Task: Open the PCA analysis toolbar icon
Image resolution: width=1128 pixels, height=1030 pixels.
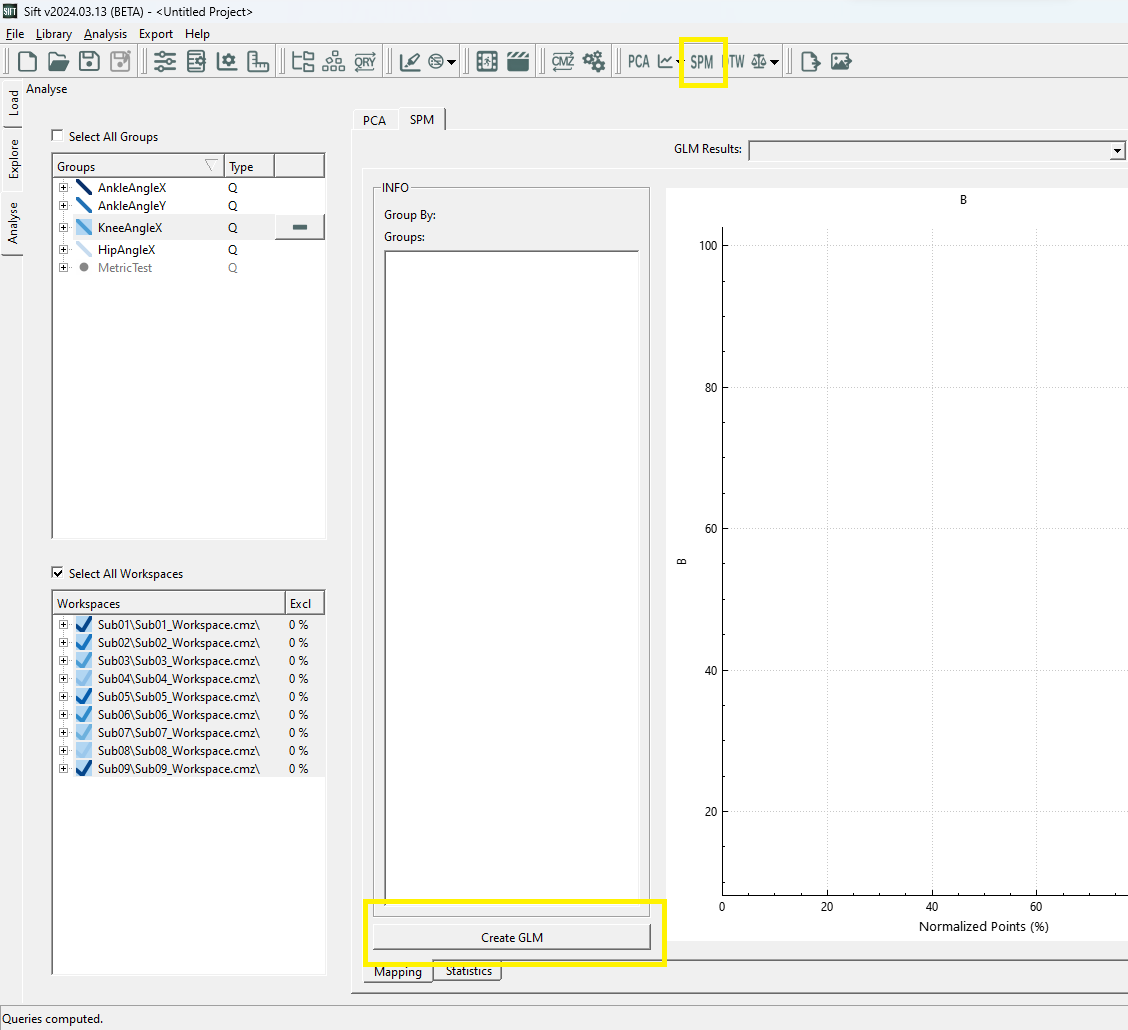Action: click(x=638, y=61)
